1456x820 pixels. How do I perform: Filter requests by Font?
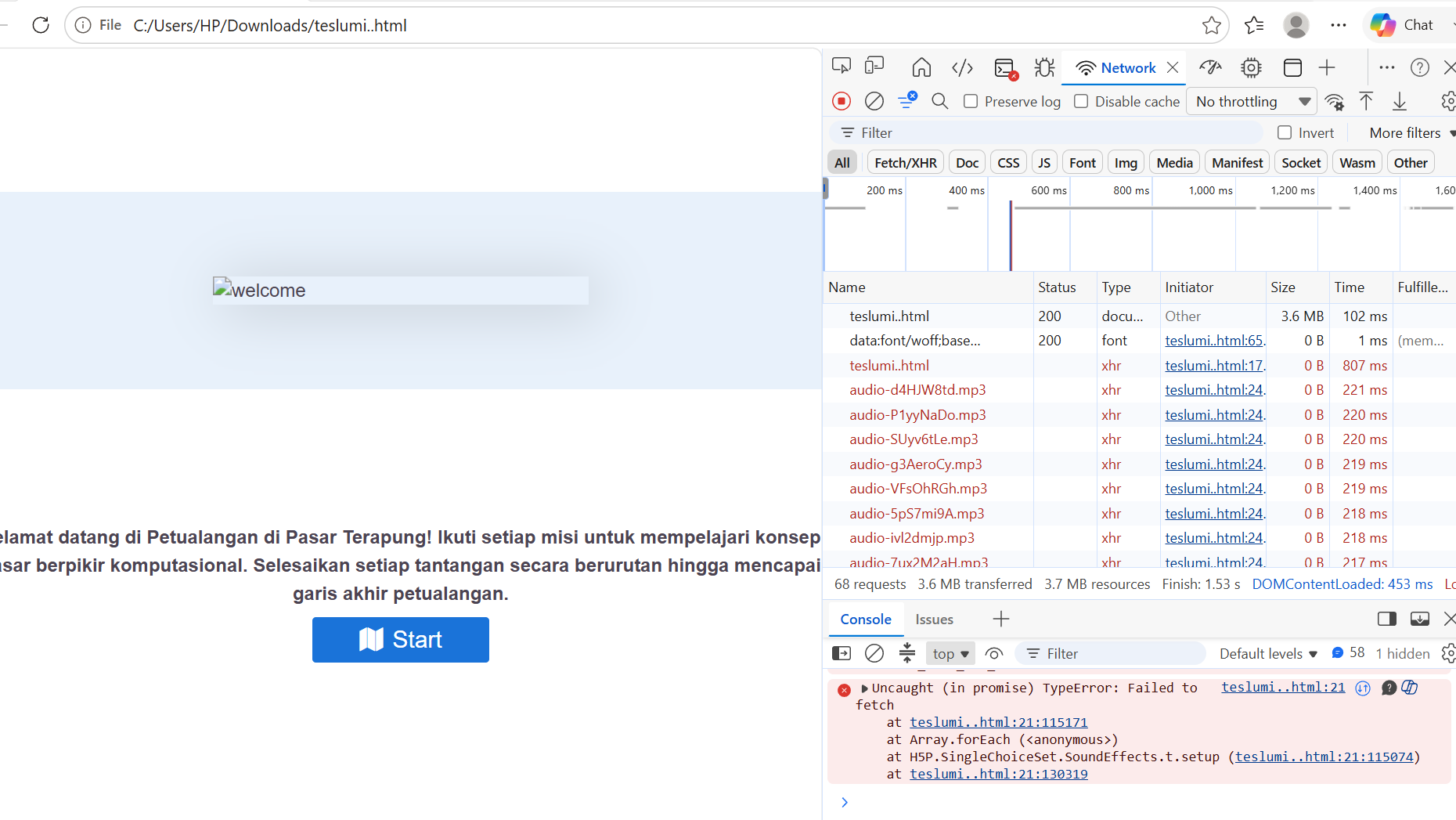coord(1083,163)
